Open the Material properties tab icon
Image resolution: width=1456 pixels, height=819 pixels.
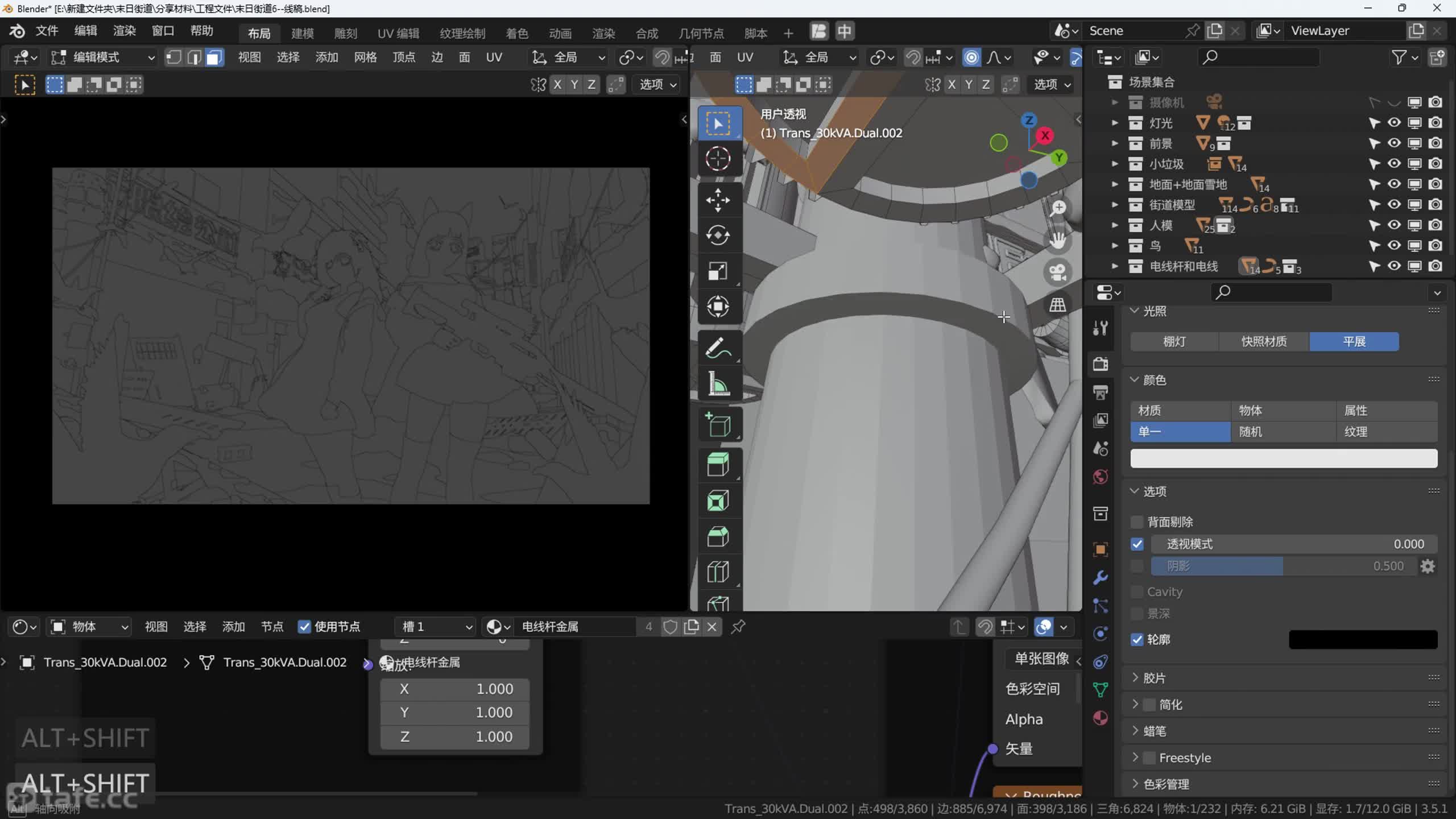(x=1101, y=718)
